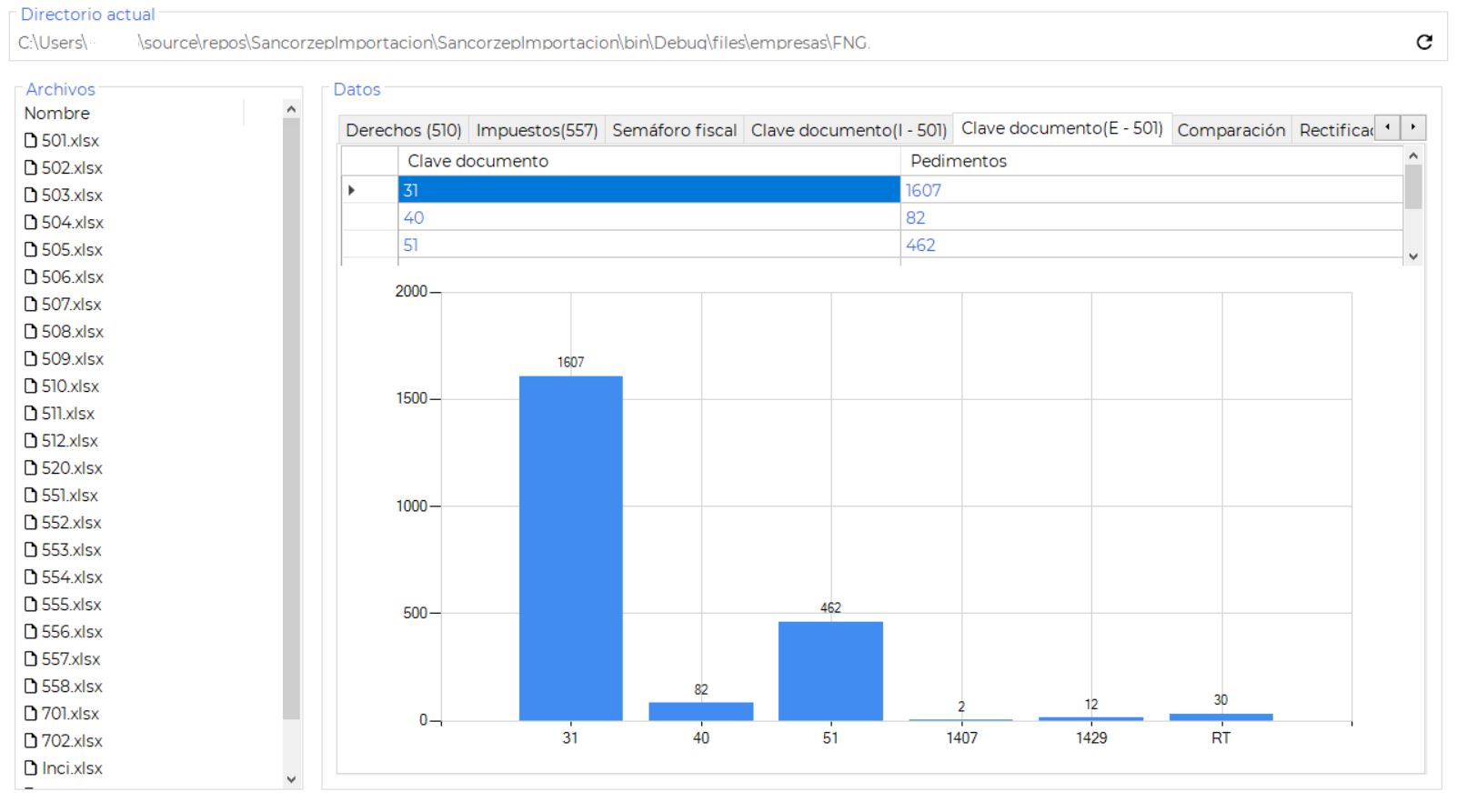
Task: Click the file icon next to 557.xlsx
Action: [31, 659]
